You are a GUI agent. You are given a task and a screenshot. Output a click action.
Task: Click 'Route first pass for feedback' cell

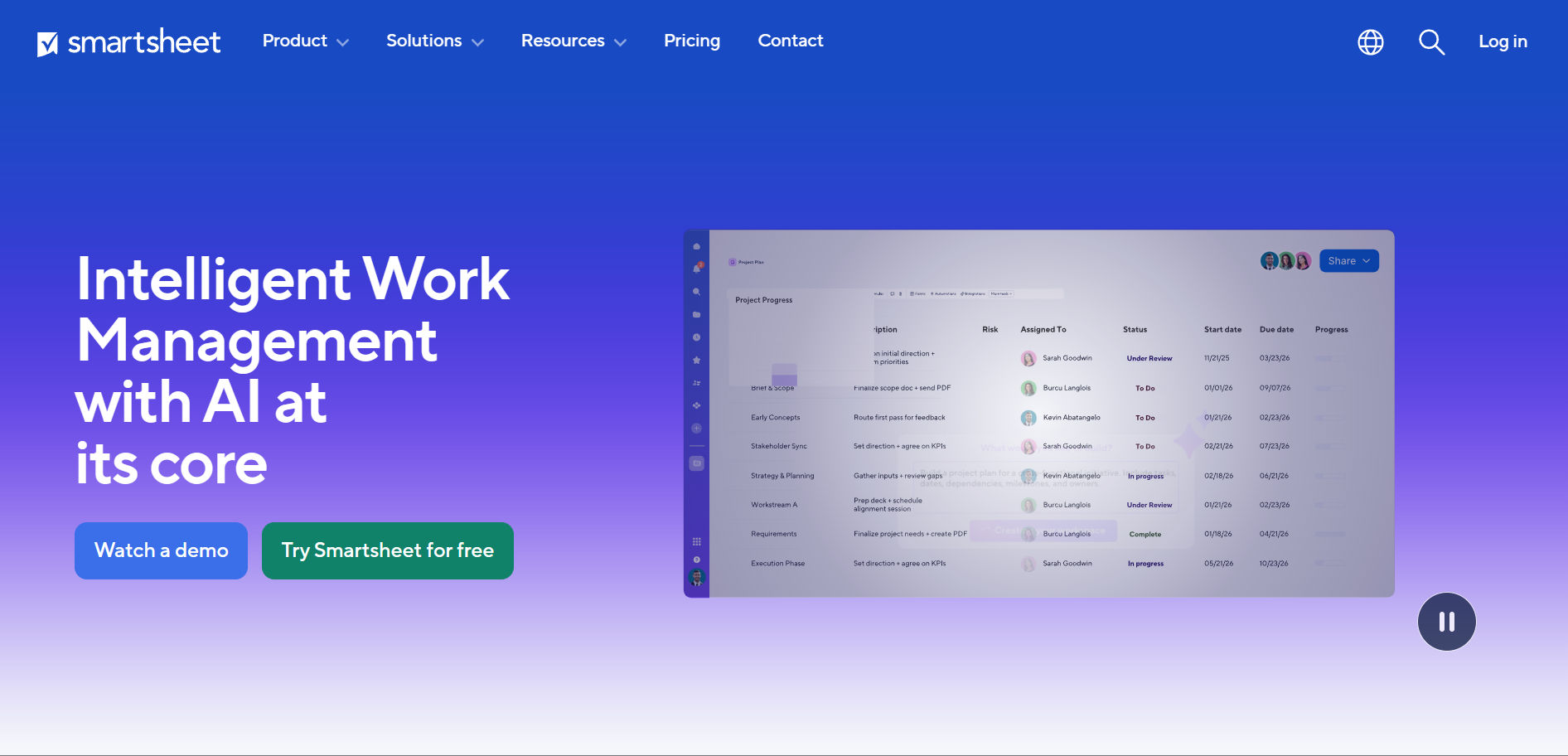click(x=899, y=418)
